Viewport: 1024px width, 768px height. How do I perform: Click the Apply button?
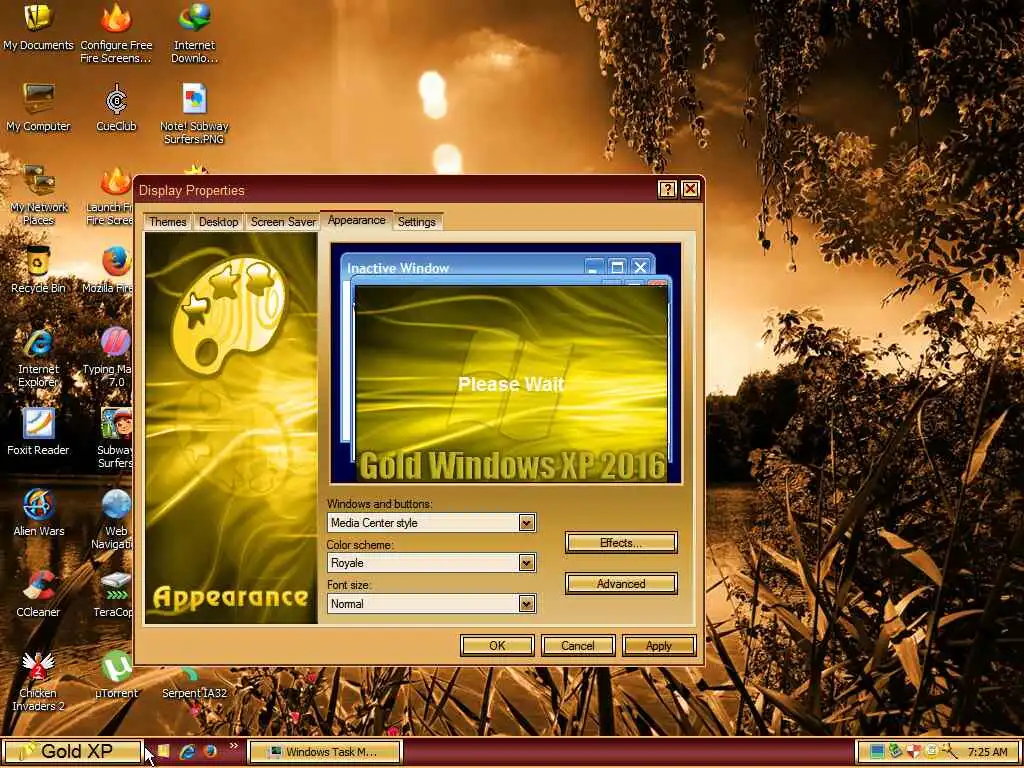pyautogui.click(x=659, y=646)
